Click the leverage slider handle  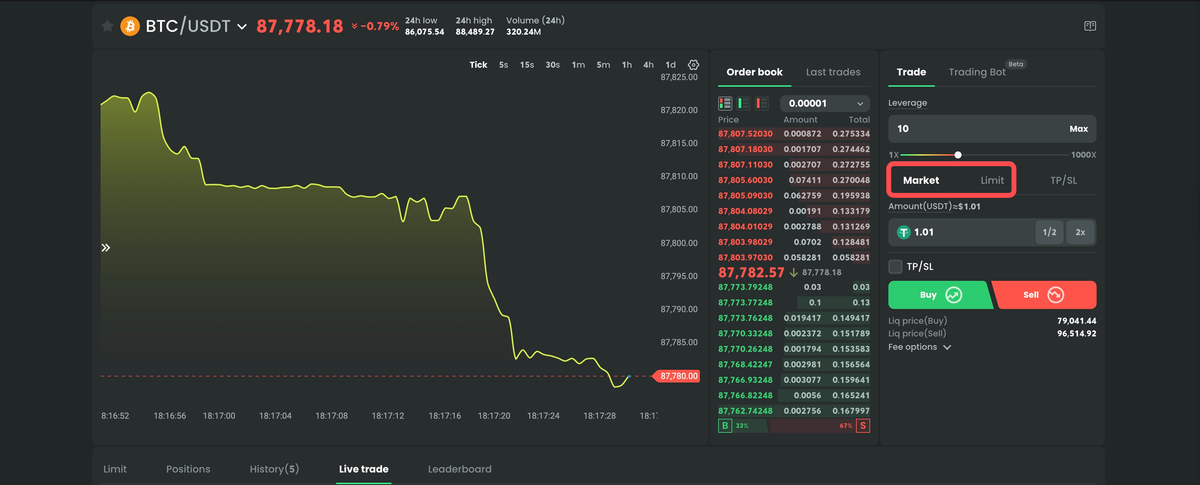pos(958,155)
